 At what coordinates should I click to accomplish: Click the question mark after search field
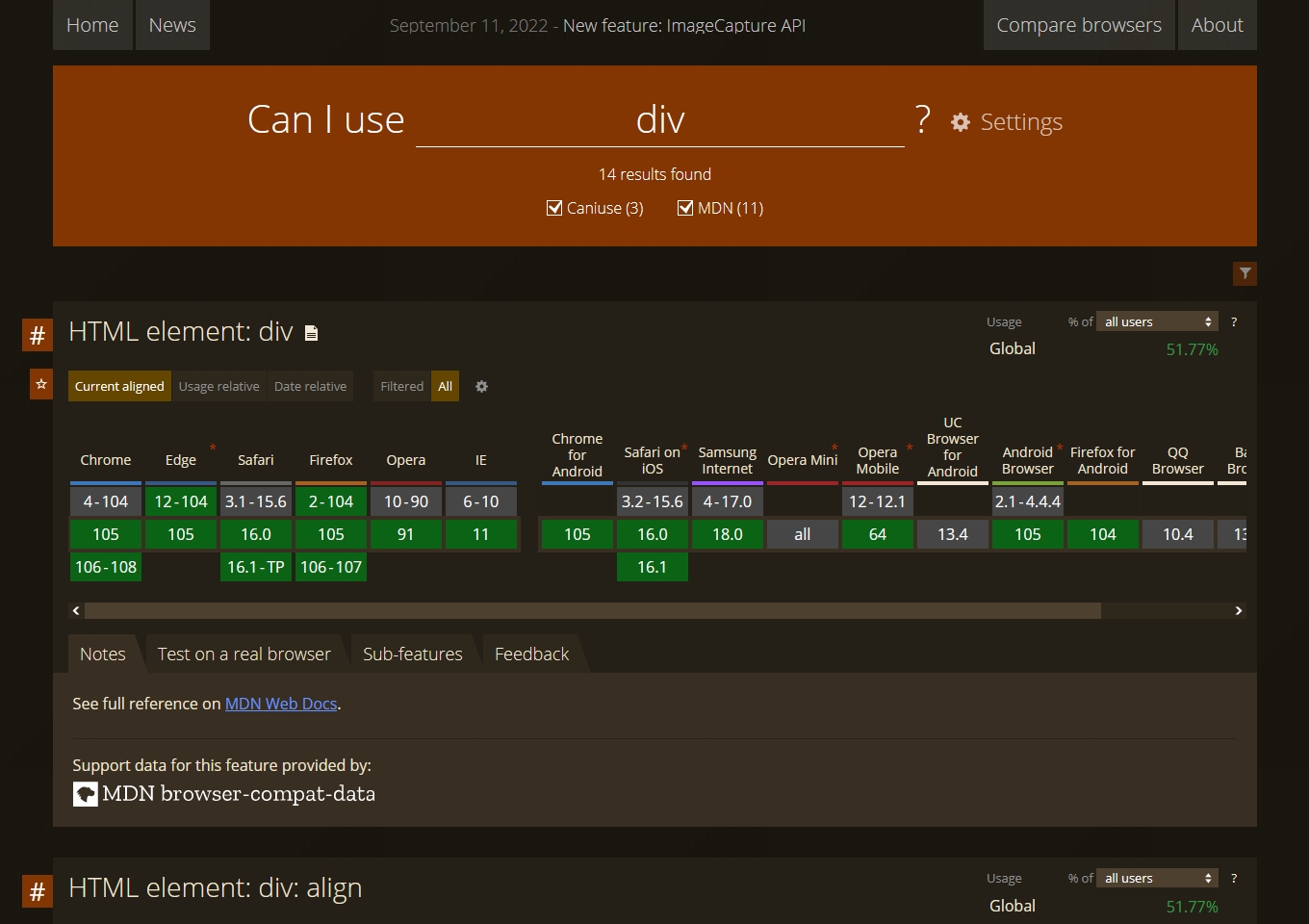(x=923, y=119)
